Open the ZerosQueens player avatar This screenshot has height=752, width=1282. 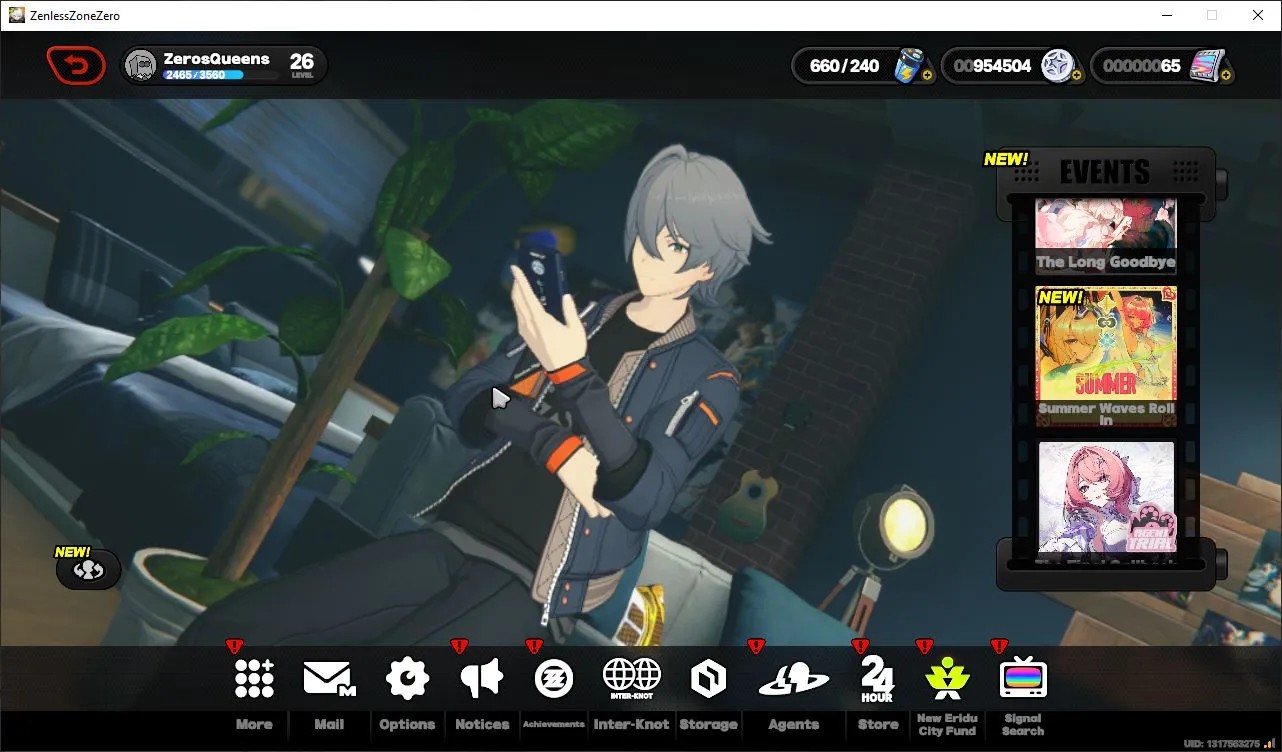point(141,65)
